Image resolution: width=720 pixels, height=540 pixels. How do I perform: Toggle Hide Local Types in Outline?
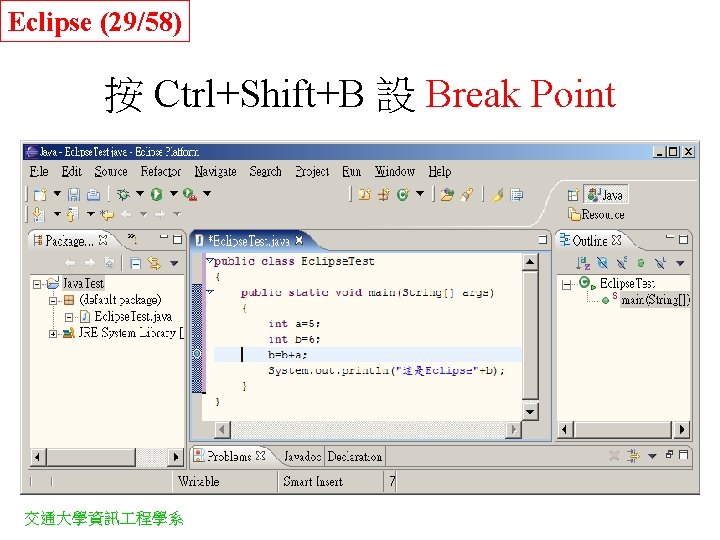click(660, 263)
